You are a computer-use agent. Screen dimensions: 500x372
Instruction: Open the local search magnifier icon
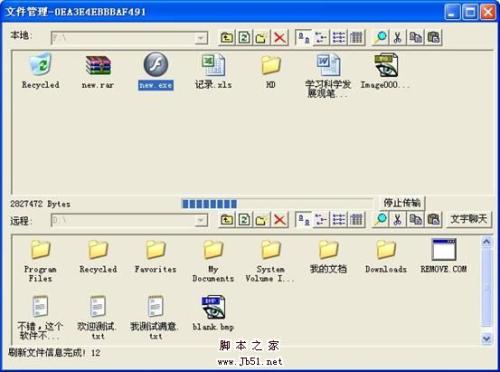(x=380, y=38)
